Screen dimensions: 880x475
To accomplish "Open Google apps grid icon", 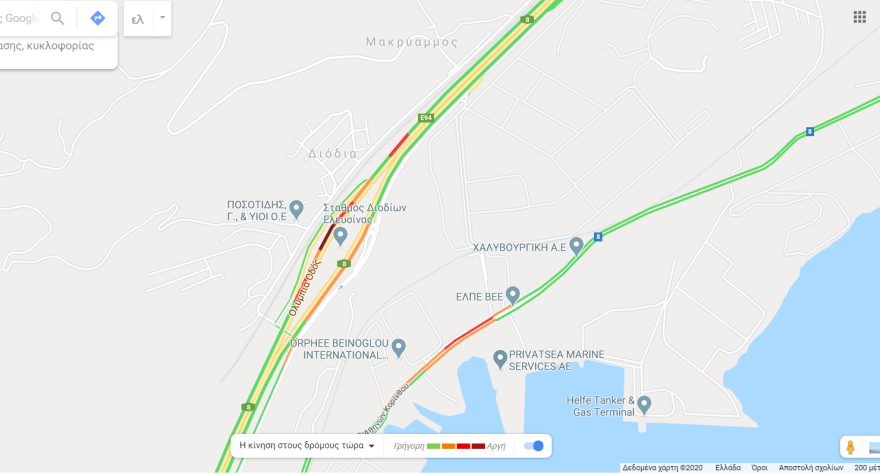I will click(x=859, y=17).
